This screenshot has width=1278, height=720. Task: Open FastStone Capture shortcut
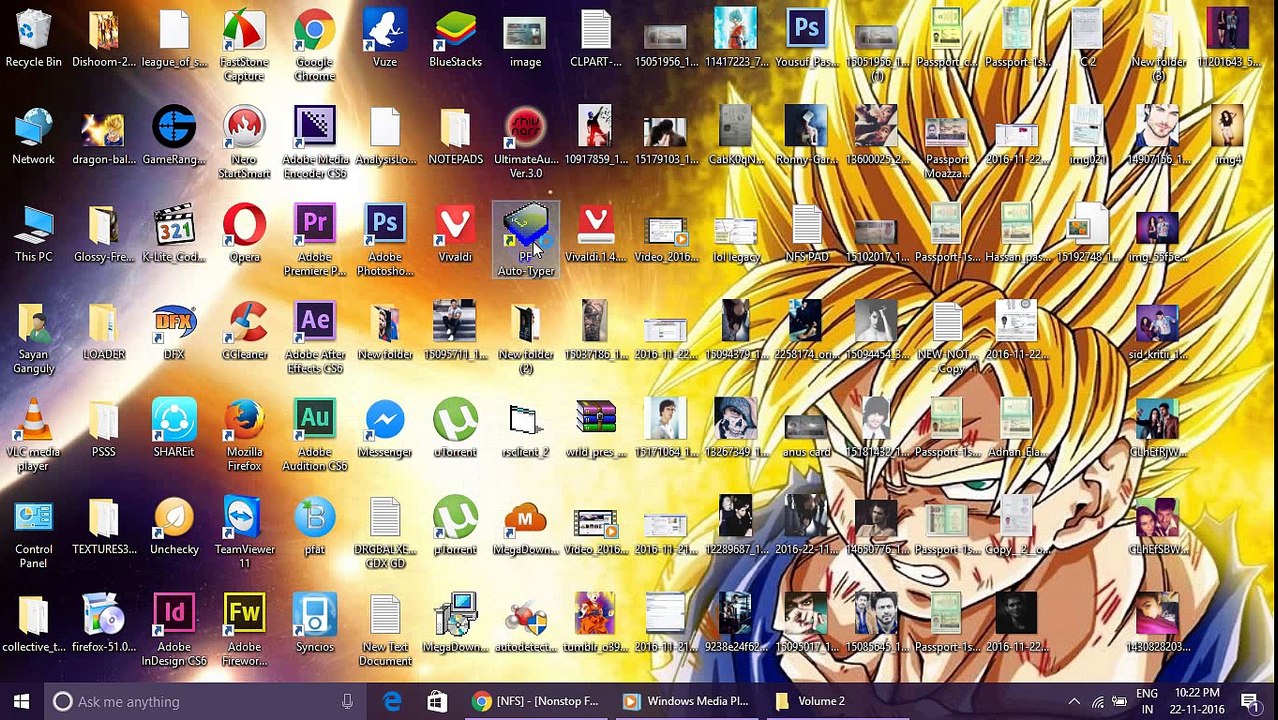tap(244, 46)
